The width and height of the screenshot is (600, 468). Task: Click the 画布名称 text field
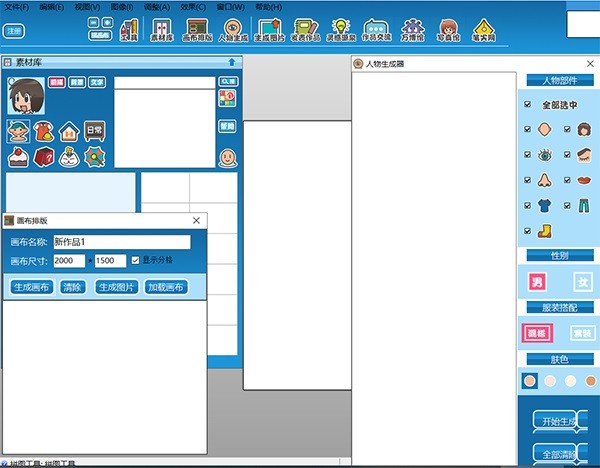tap(121, 242)
